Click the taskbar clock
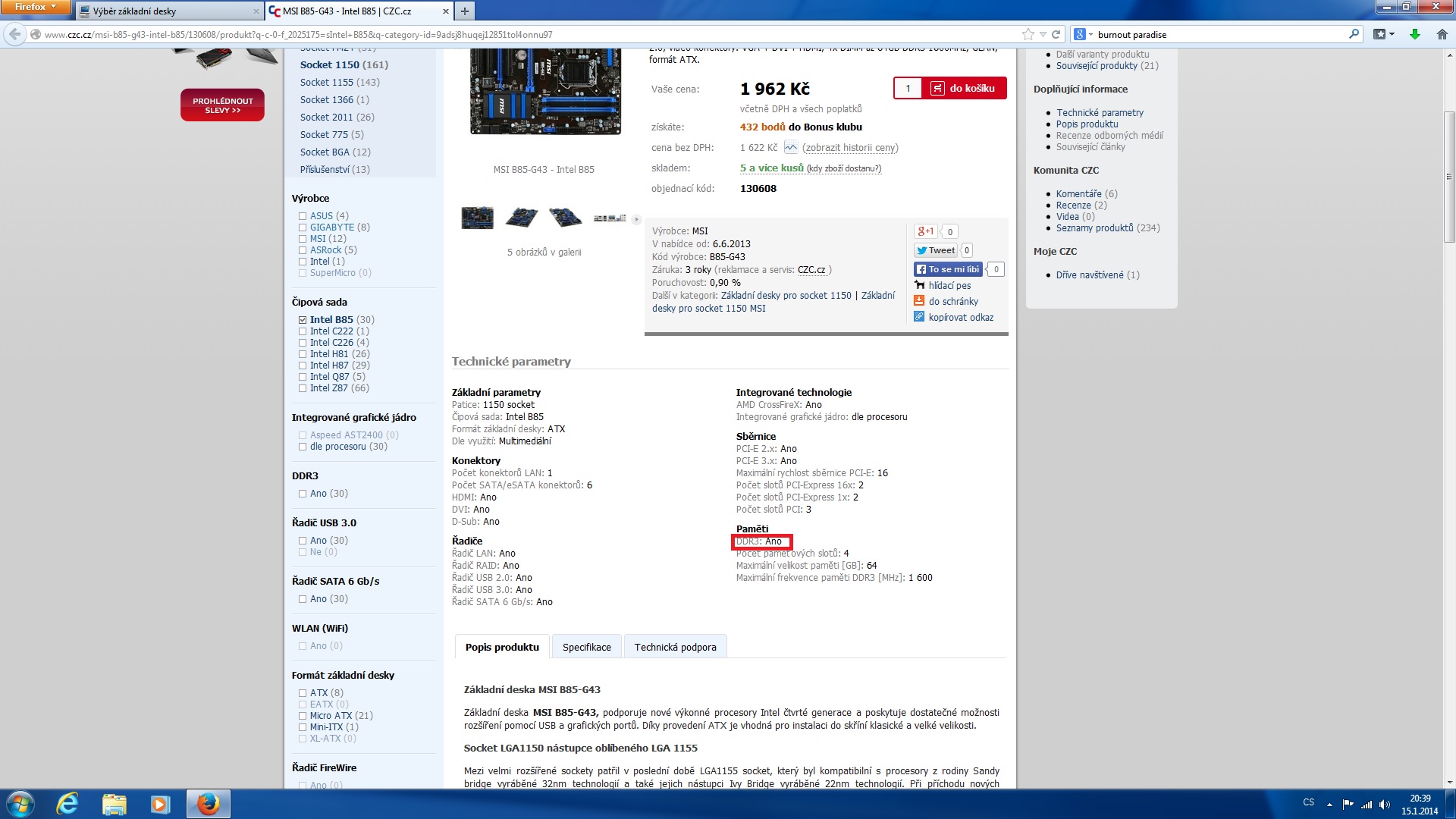 1420,805
